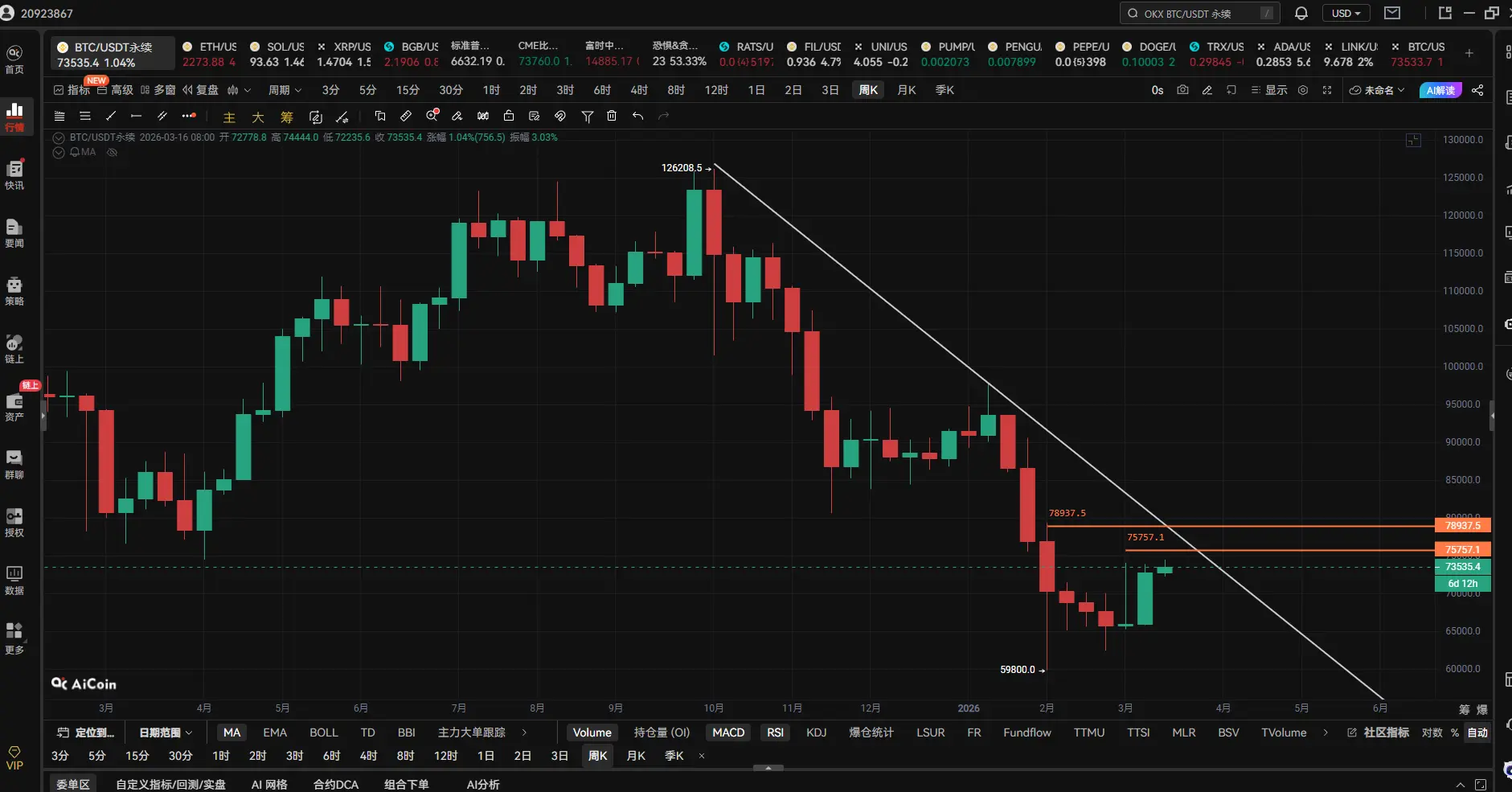1512x792 pixels.
Task: Expand the 日期范围 date range dropdown
Action: pyautogui.click(x=165, y=732)
